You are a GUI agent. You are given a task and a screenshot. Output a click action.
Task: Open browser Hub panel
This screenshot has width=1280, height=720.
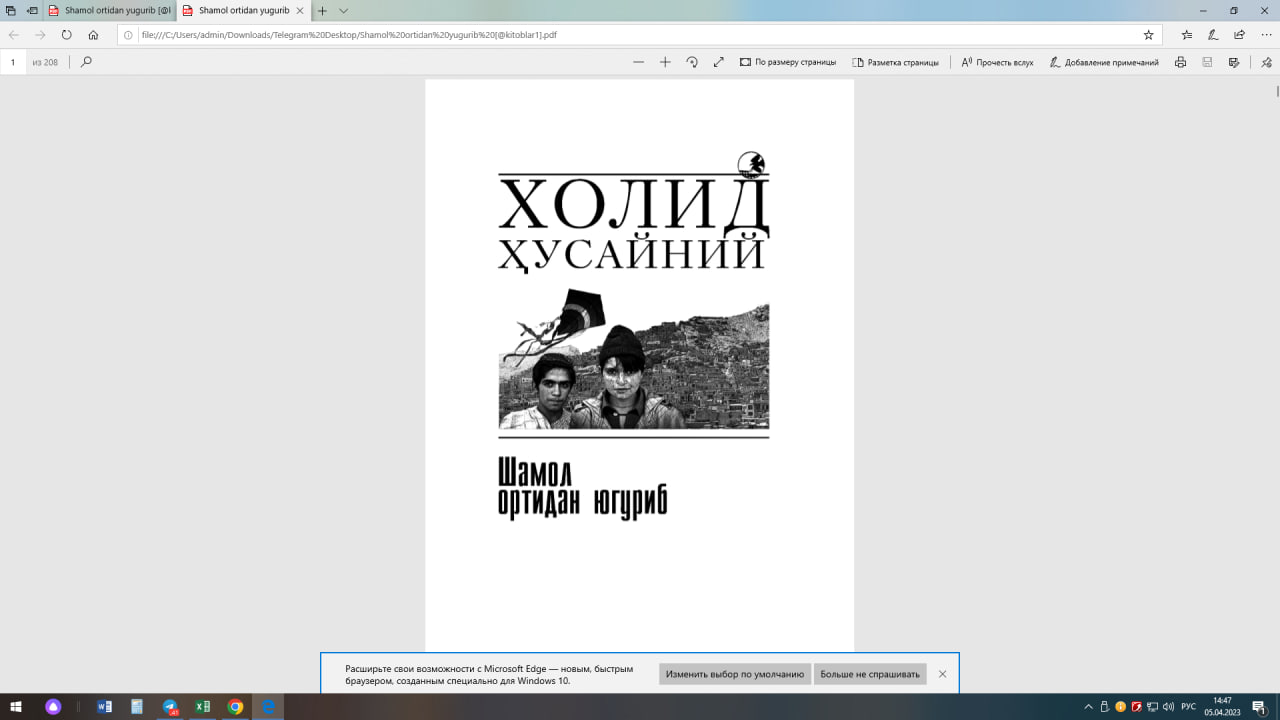pos(1185,33)
